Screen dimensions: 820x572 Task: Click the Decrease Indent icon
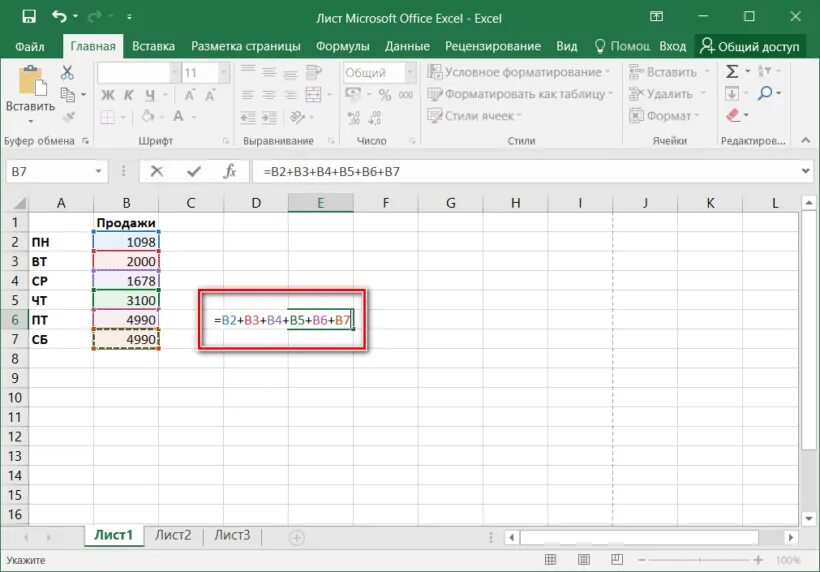pos(247,117)
